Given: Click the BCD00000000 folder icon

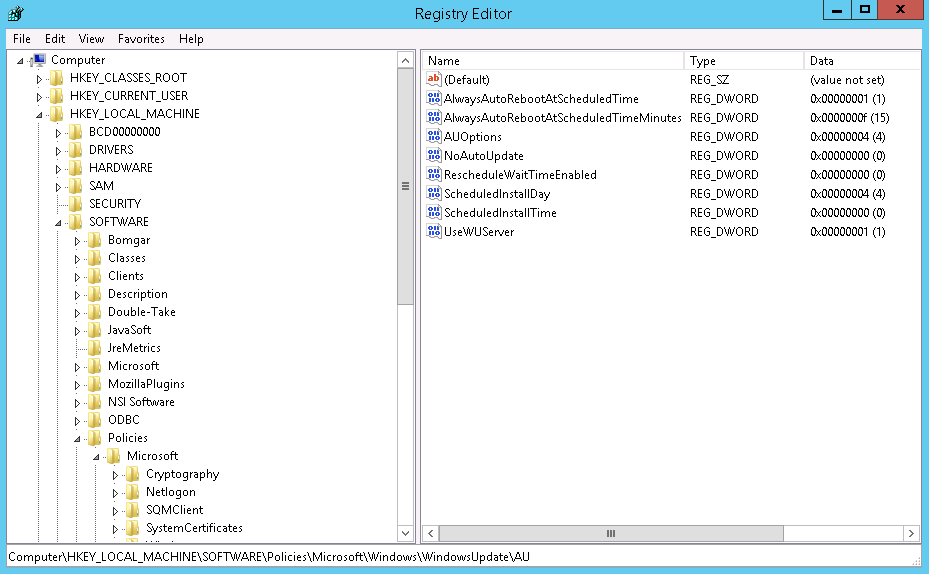Looking at the screenshot, I should click(76, 132).
